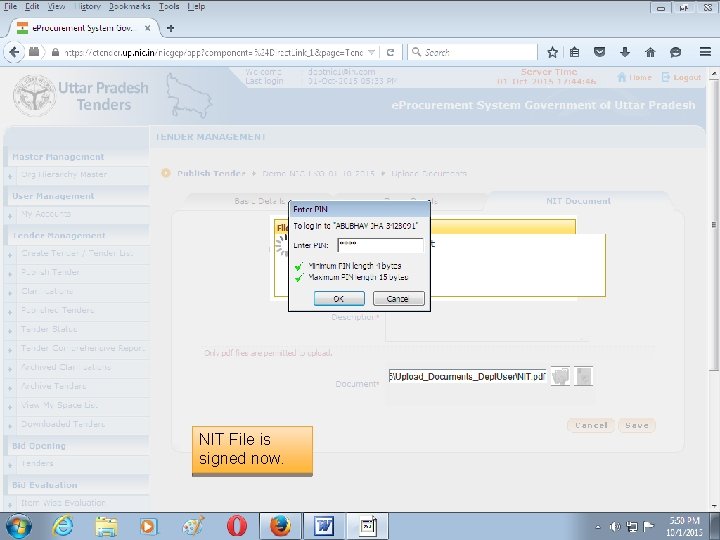Click the volume icon in system tray
Viewport: 720px width, 540px height.
tap(614, 527)
